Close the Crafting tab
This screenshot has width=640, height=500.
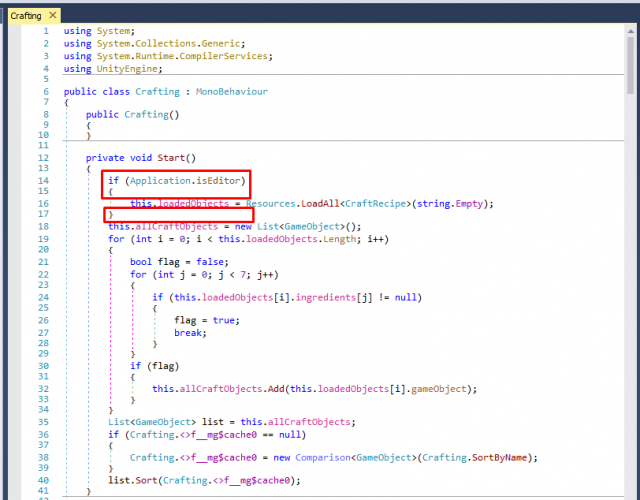coord(52,16)
